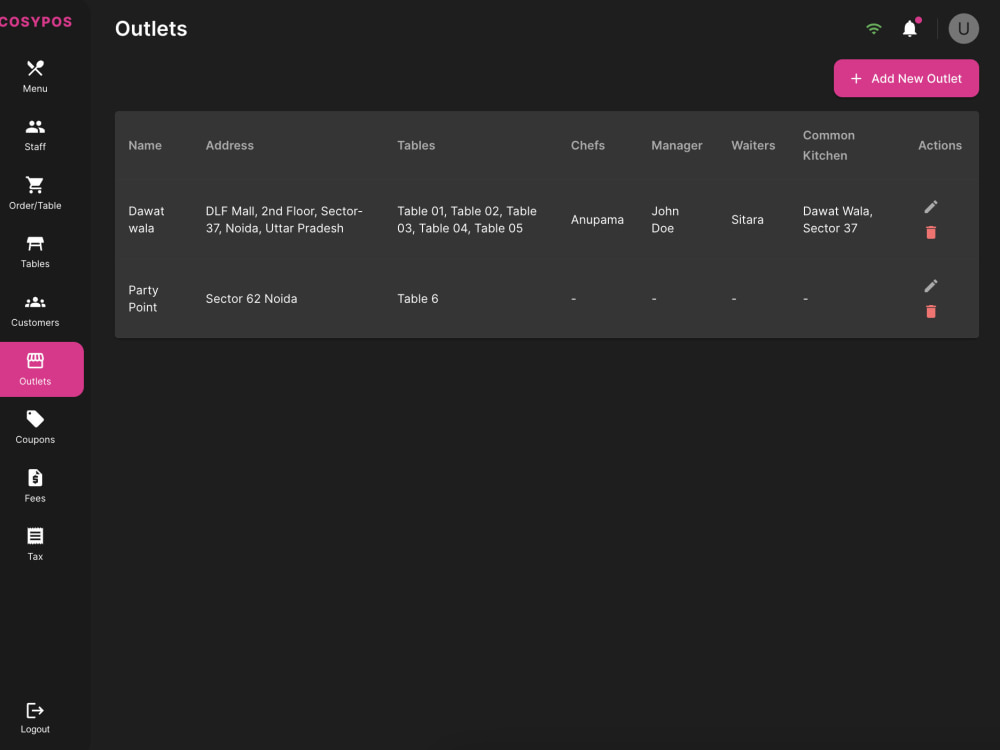This screenshot has width=1000, height=750.
Task: Click the Name column header
Action: [x=145, y=145]
